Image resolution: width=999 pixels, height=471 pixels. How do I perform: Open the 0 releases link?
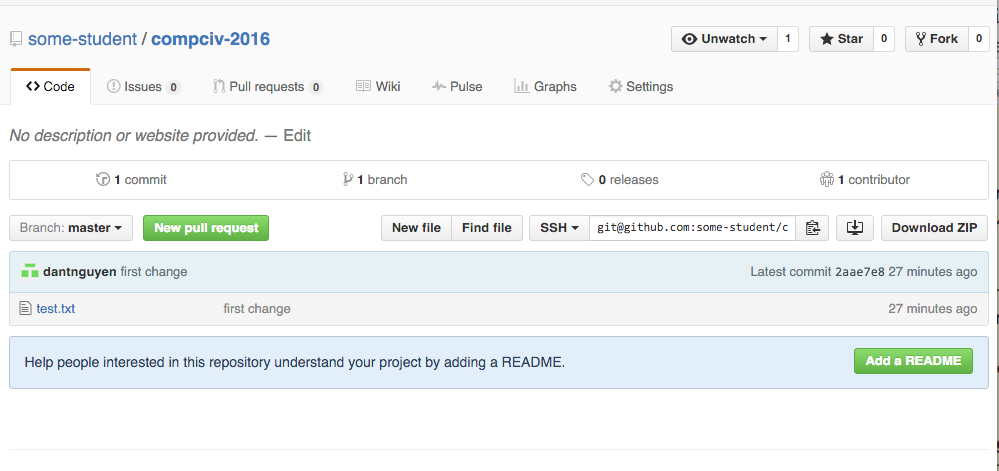point(619,180)
